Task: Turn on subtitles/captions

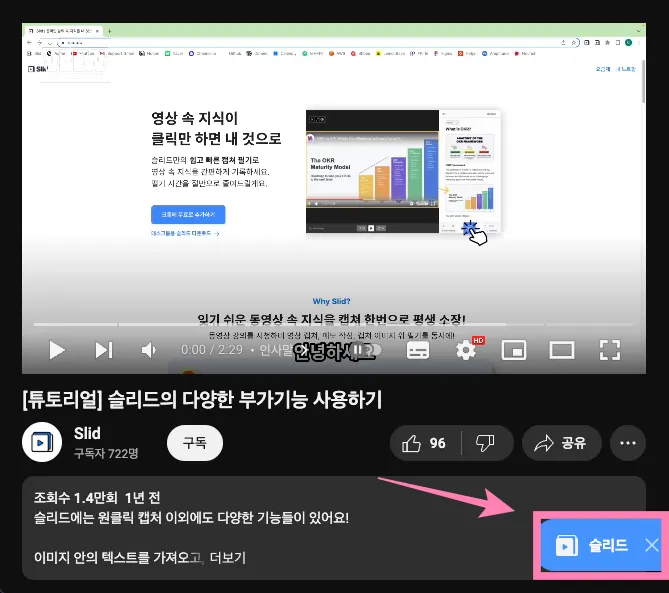Action: coord(418,351)
